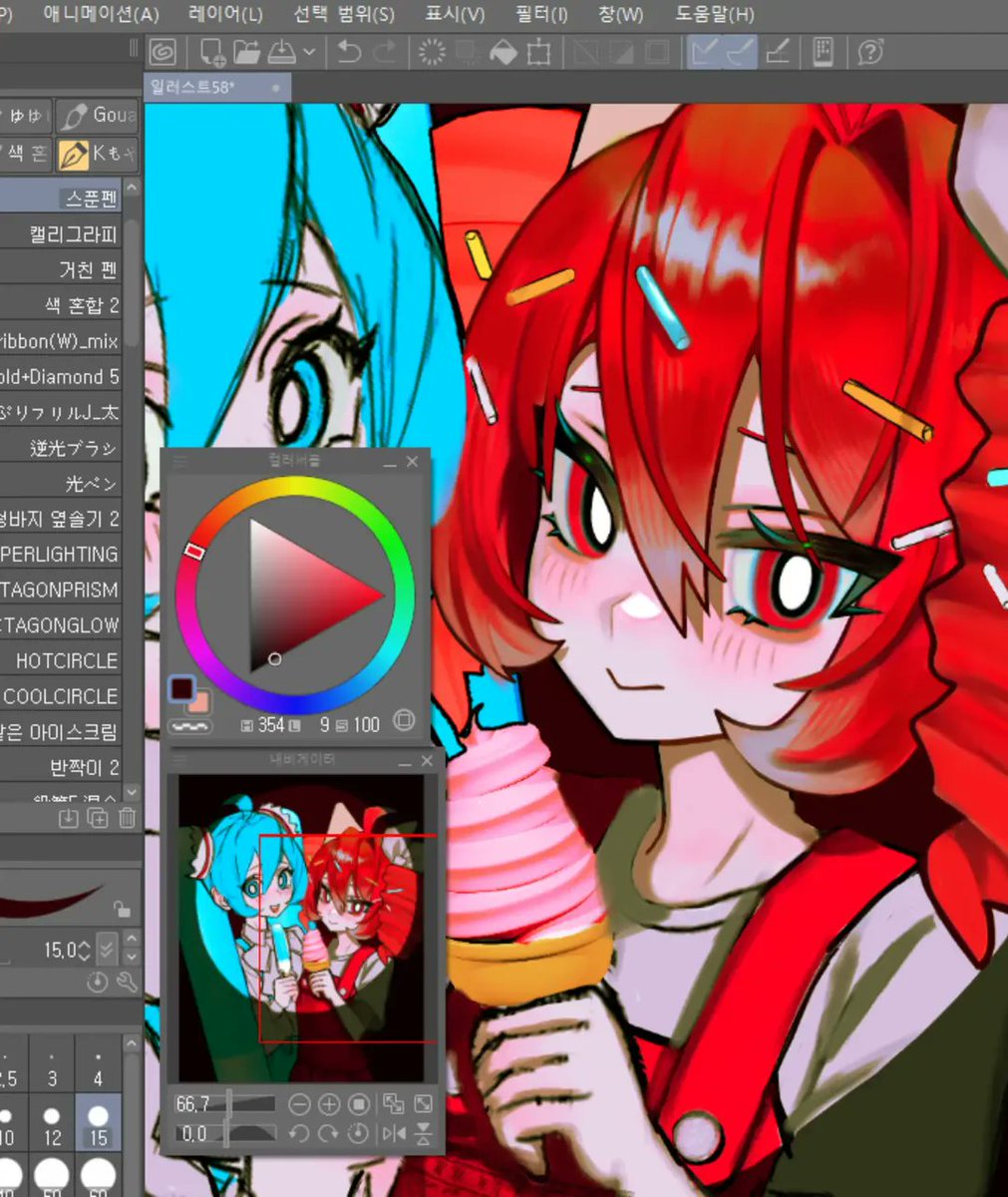Select the main drawing color swatch
The width and height of the screenshot is (1008, 1197).
point(180,687)
